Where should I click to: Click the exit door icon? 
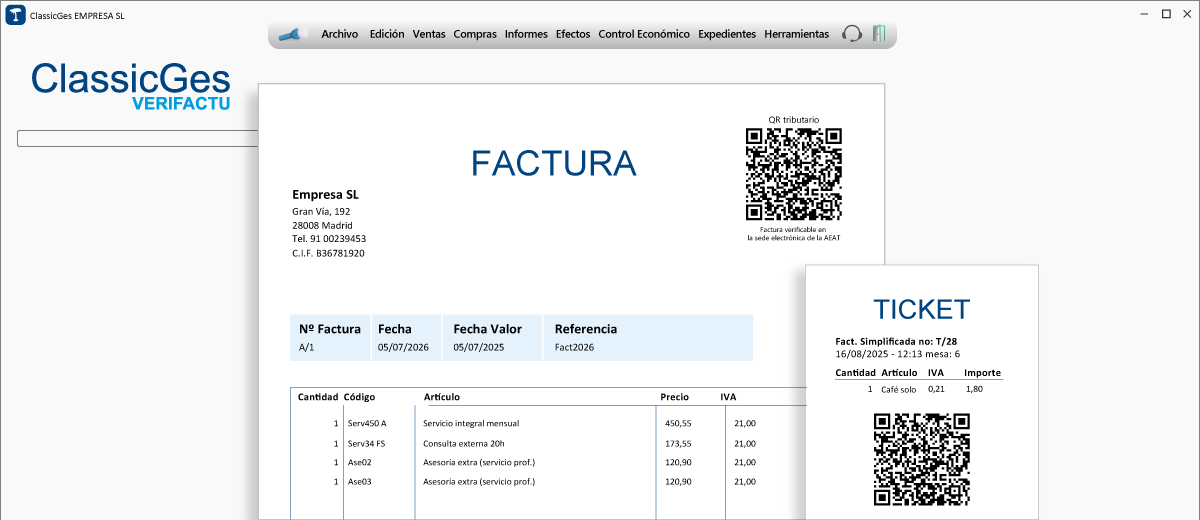(879, 34)
